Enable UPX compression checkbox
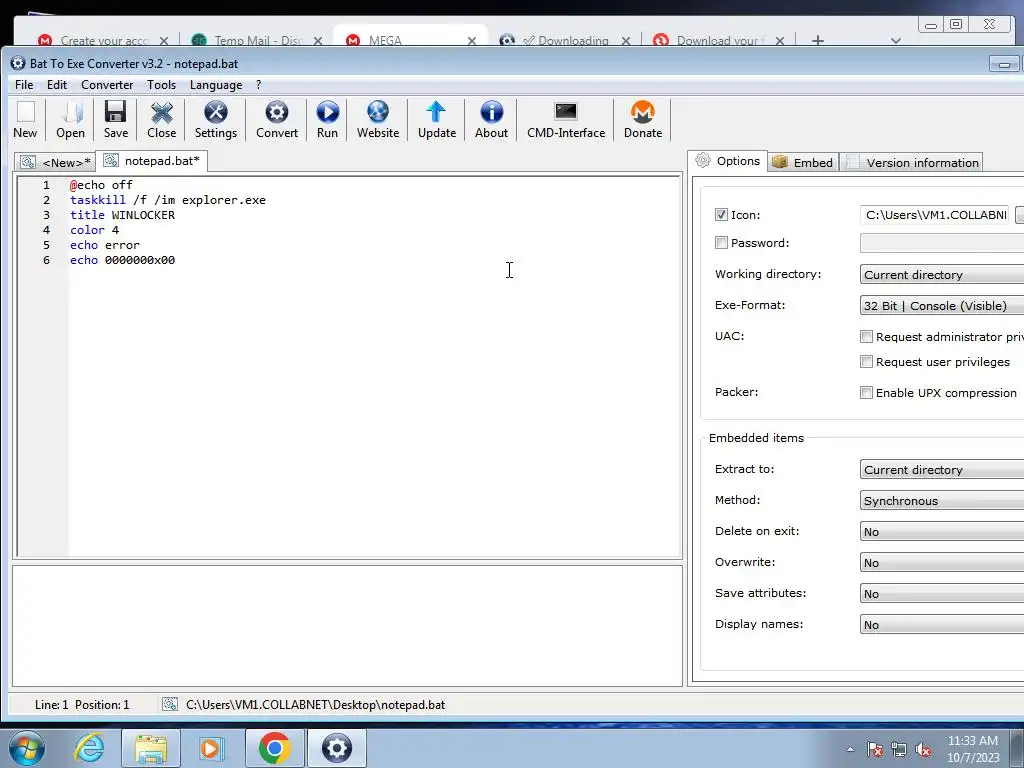Screen dimensions: 1024x768 [867, 392]
